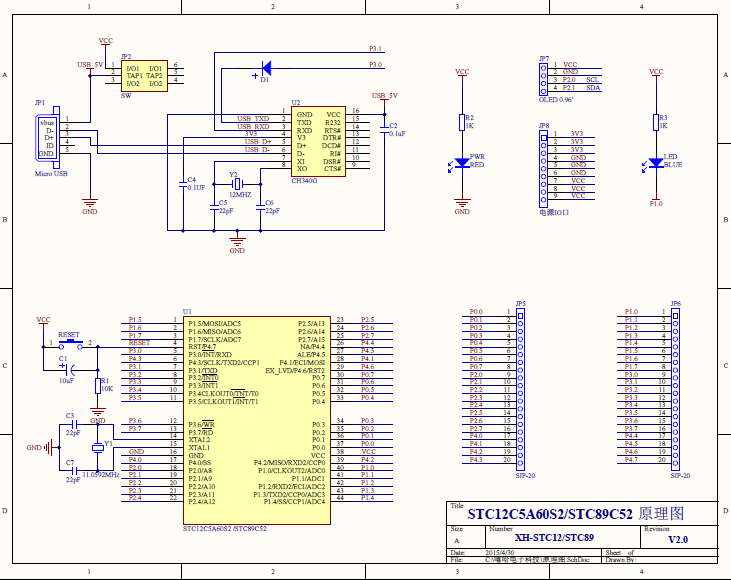731x580 pixels.
Task: Select the R1 10K resistor symbol
Action: pyautogui.click(x=98, y=386)
